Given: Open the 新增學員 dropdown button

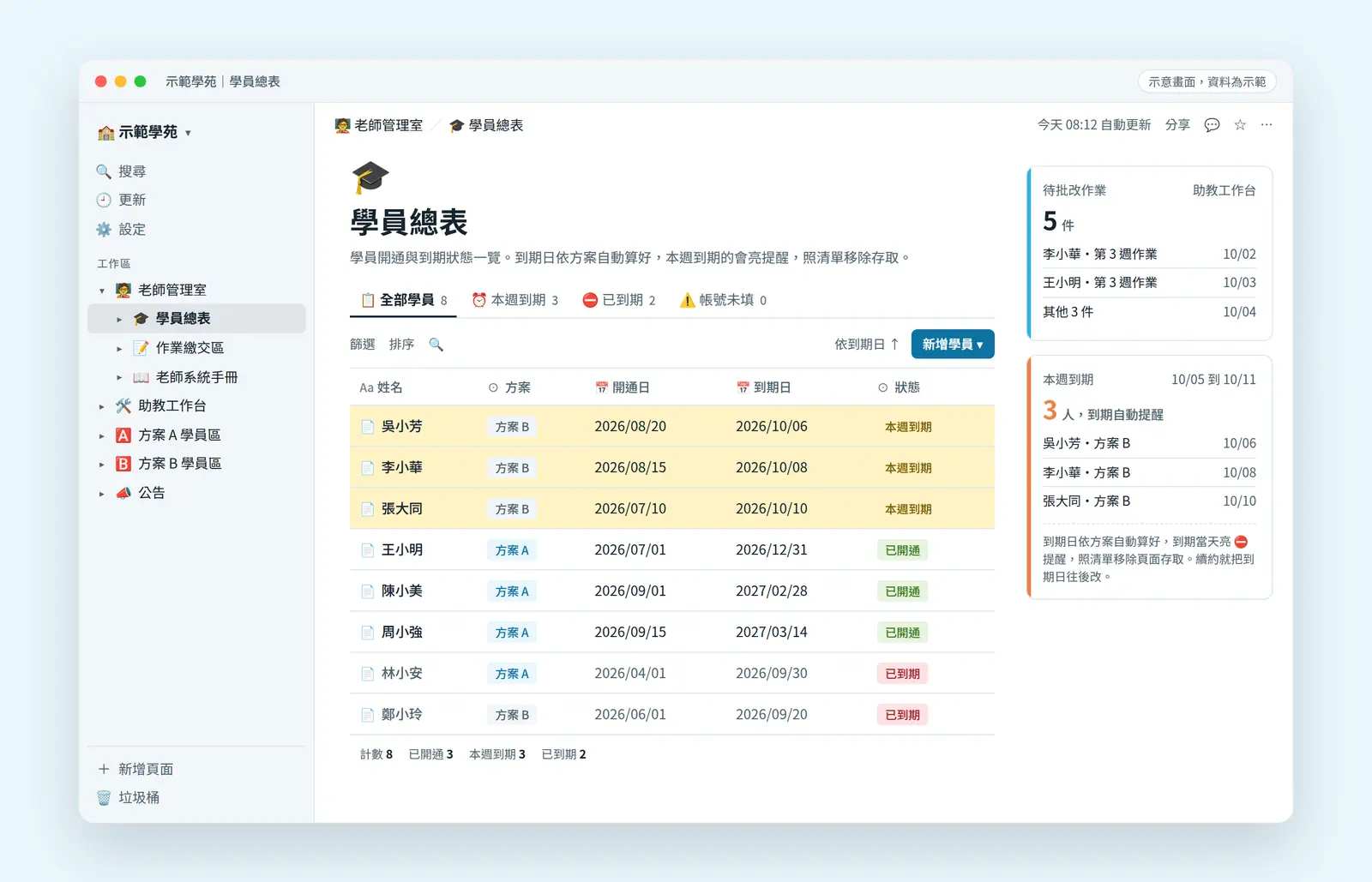Looking at the screenshot, I should click(953, 345).
